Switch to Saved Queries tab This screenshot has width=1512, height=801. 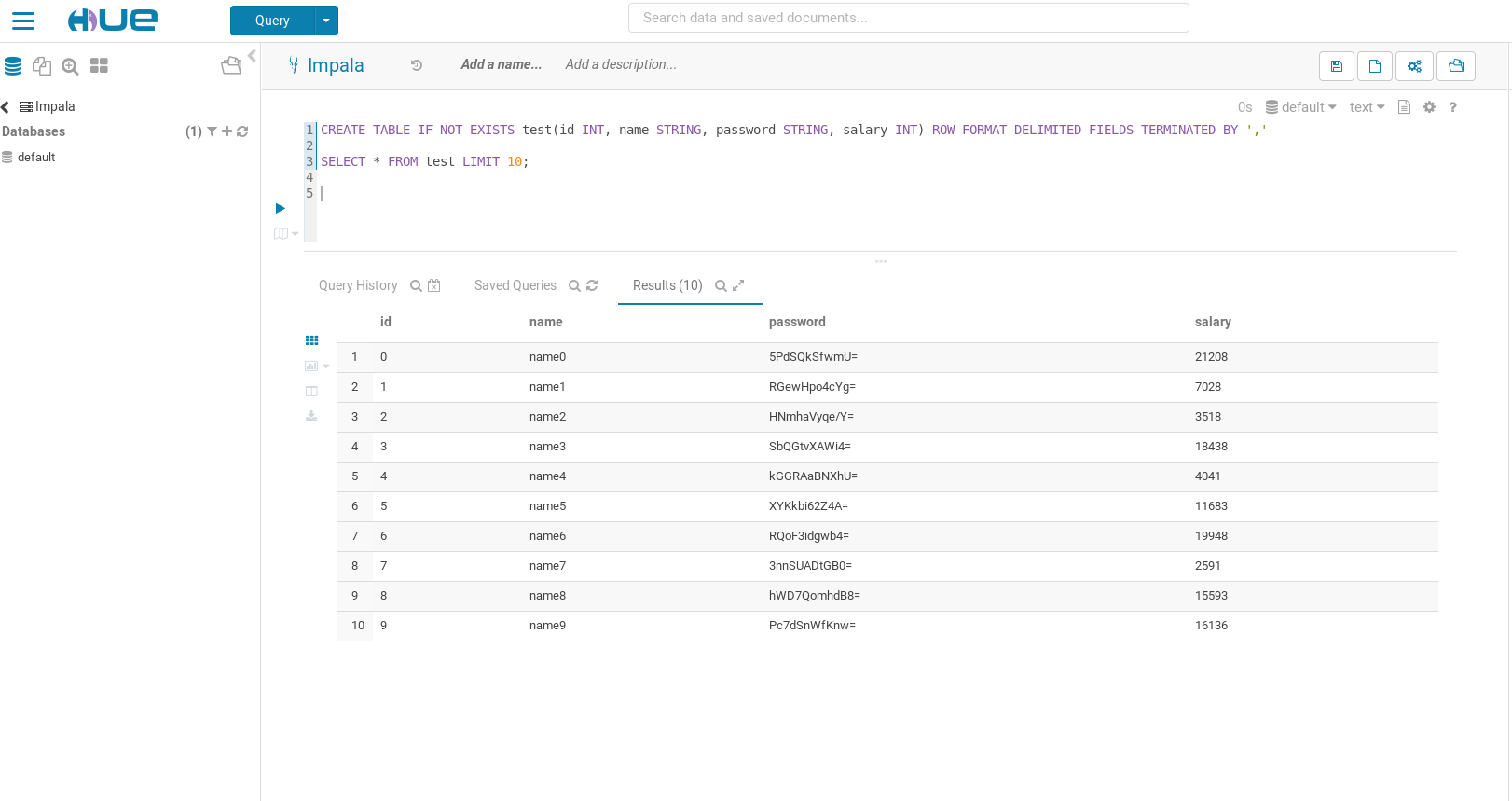point(515,285)
